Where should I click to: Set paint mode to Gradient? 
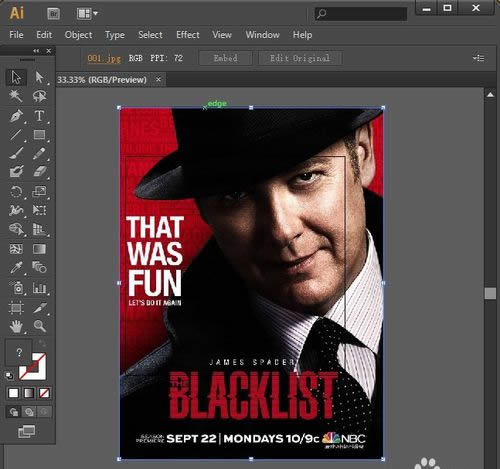tap(29, 393)
